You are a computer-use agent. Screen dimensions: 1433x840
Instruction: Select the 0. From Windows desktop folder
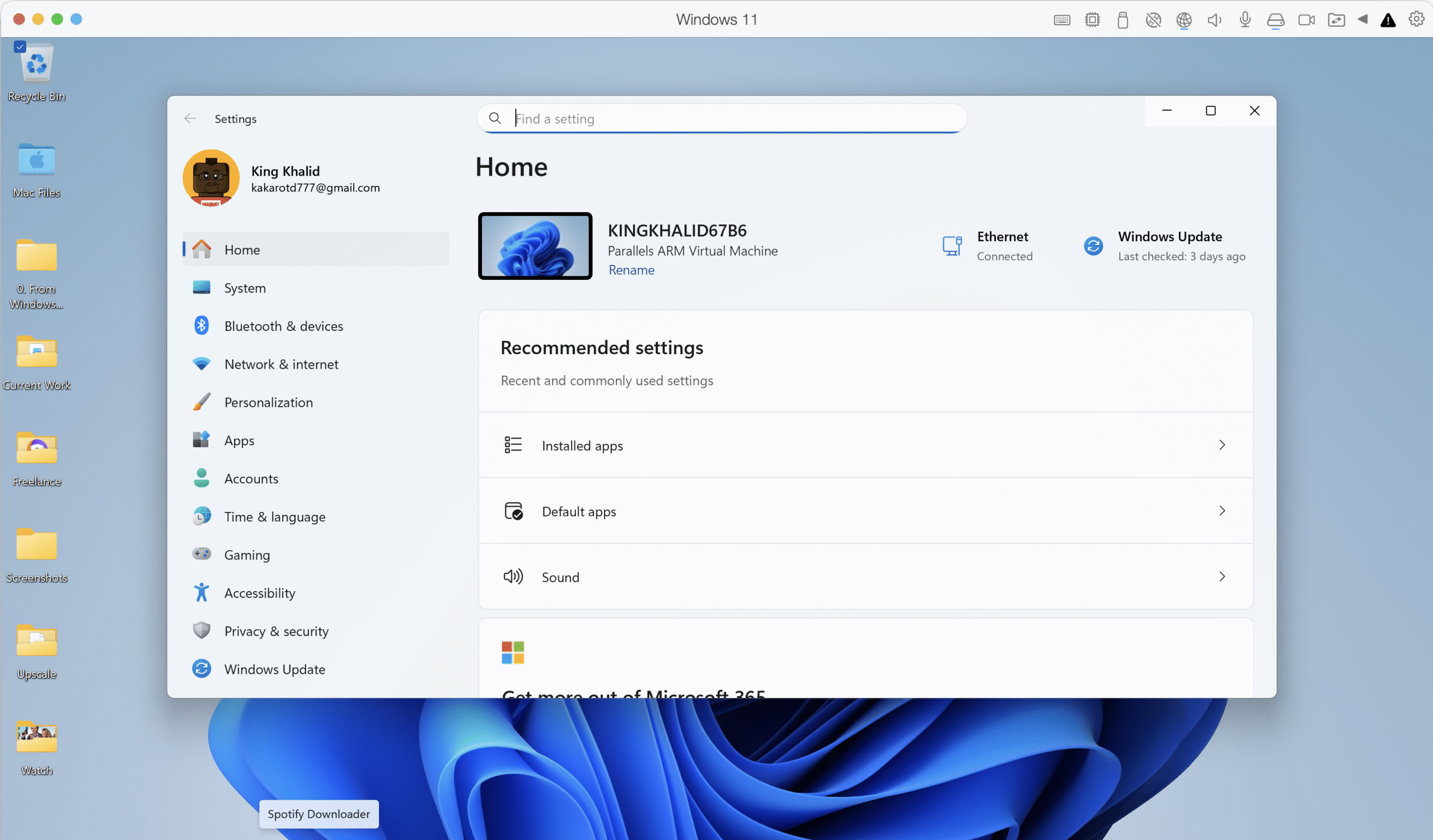coord(36,273)
